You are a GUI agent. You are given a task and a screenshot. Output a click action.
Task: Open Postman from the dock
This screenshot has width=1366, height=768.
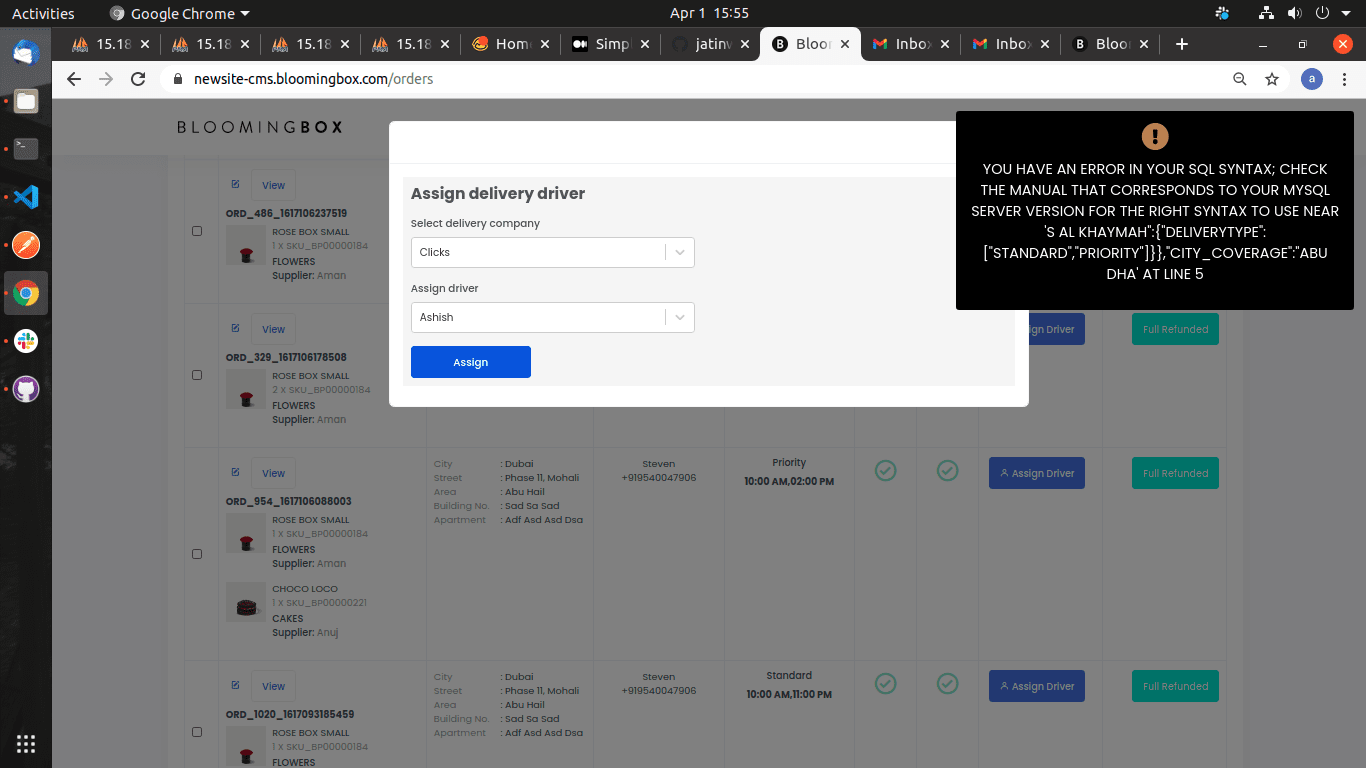pyautogui.click(x=26, y=245)
